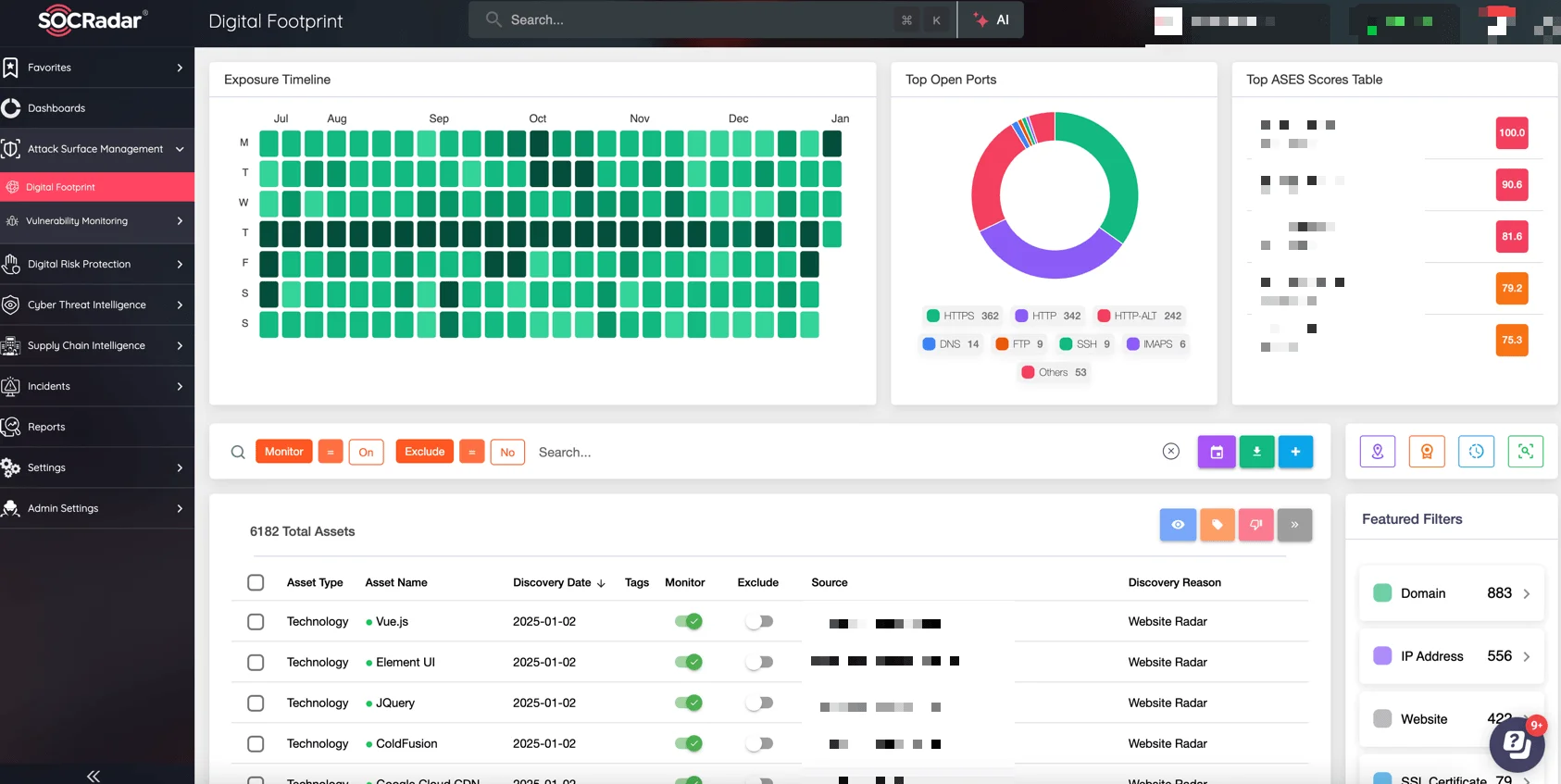Expand the Cyber Threat Intelligence chevron
1561x784 pixels.
[x=180, y=305]
